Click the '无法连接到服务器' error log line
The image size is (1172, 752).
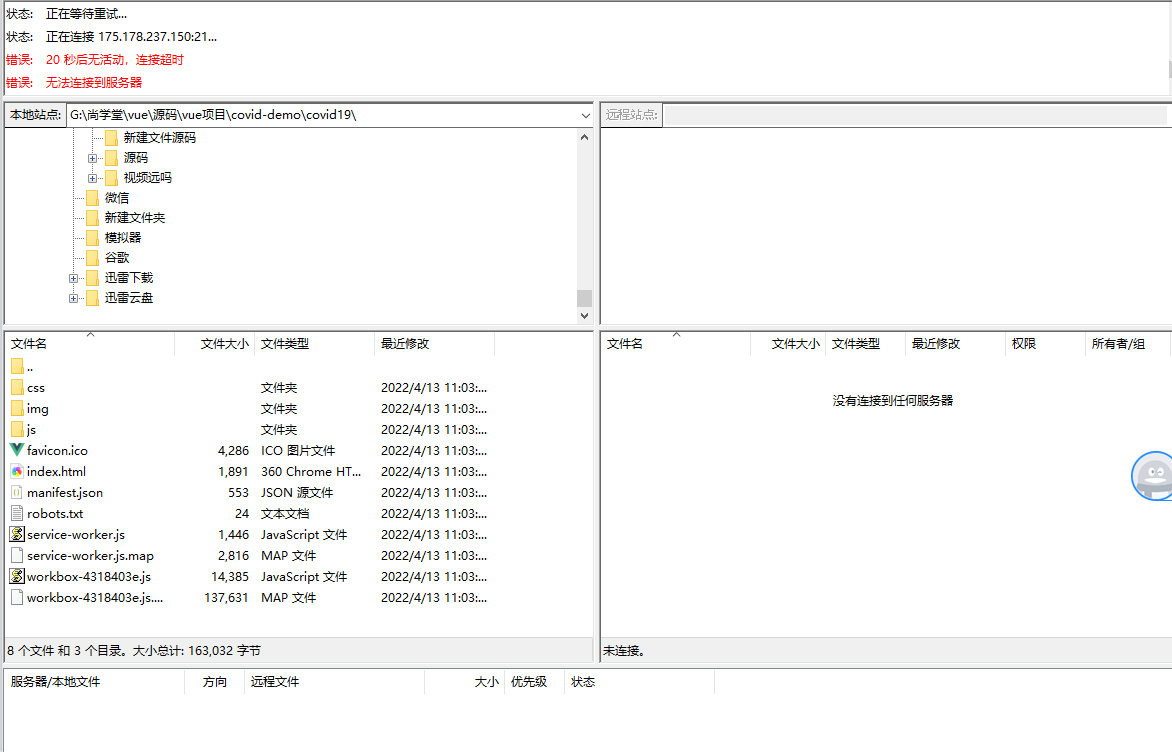tap(93, 82)
